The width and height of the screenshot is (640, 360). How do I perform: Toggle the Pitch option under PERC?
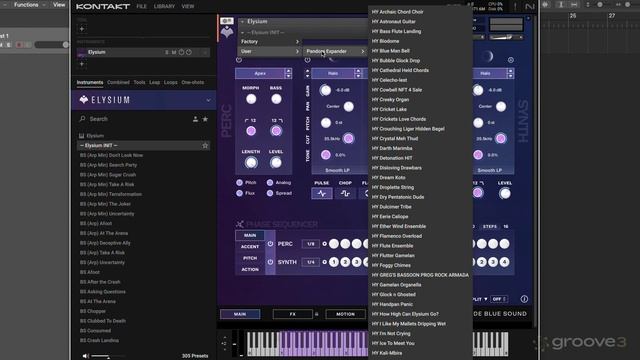pos(240,182)
